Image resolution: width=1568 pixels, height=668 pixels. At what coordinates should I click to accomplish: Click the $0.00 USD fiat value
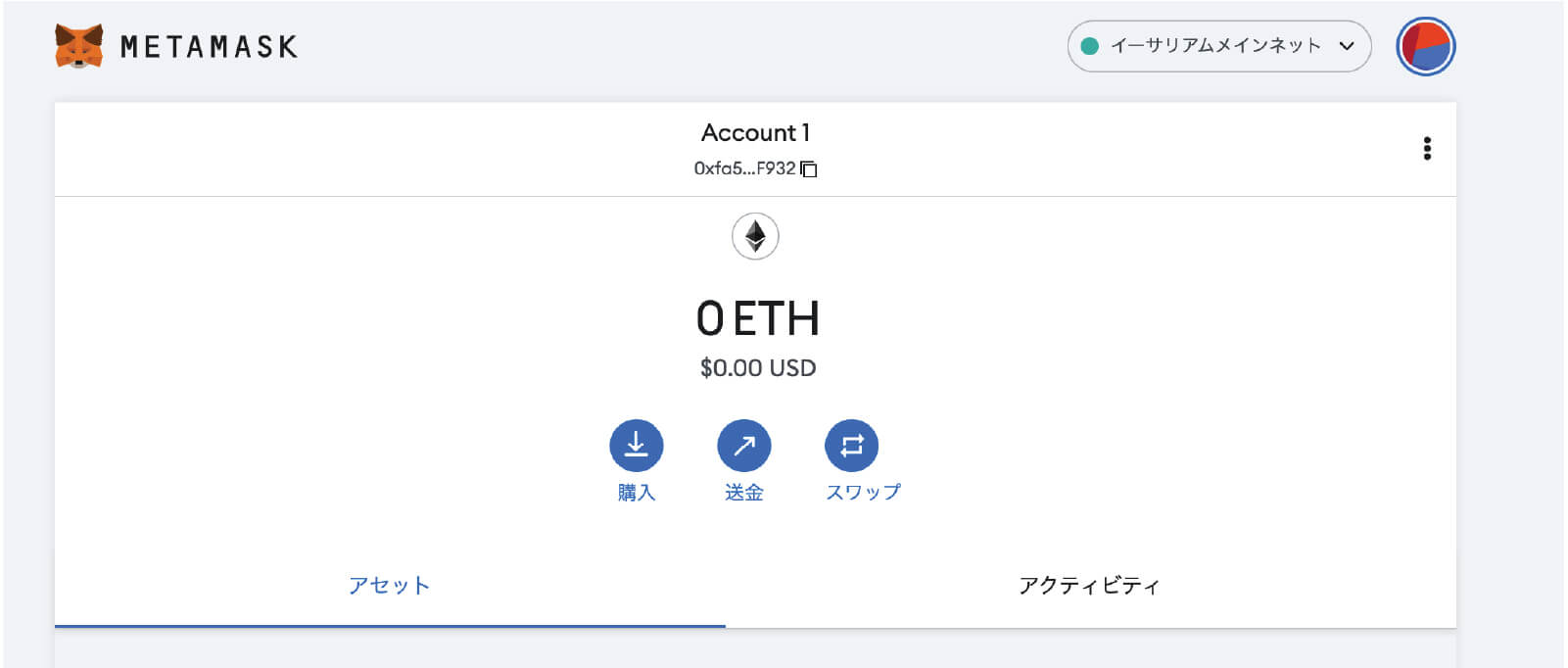point(757,368)
